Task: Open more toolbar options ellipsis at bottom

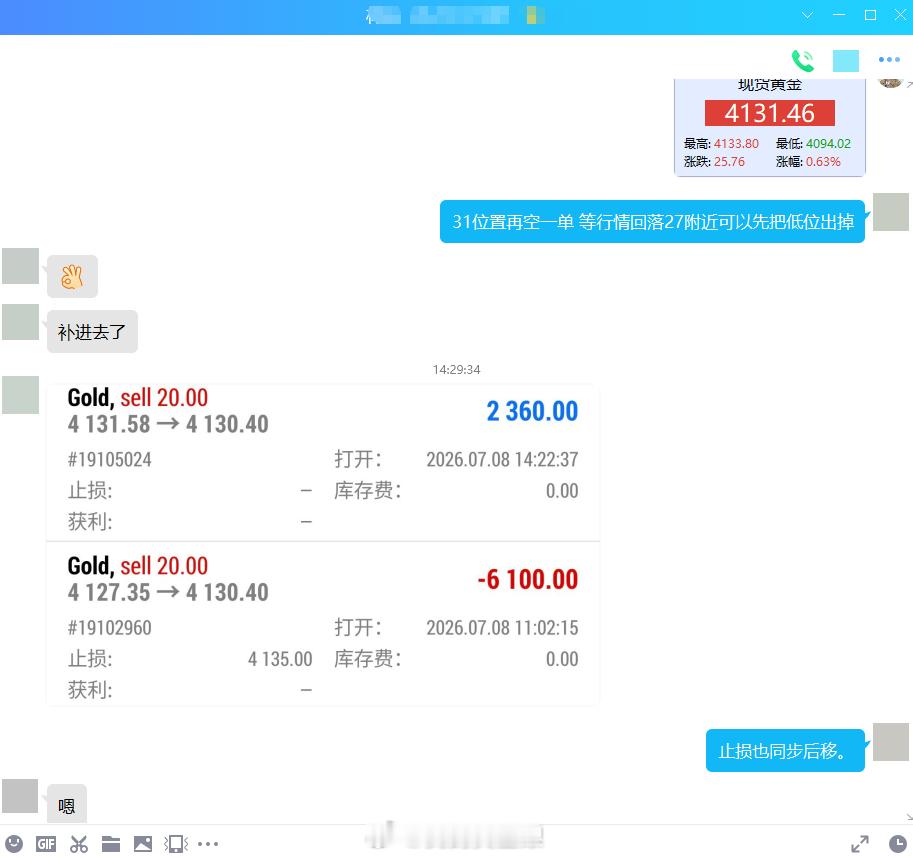Action: pyautogui.click(x=208, y=843)
